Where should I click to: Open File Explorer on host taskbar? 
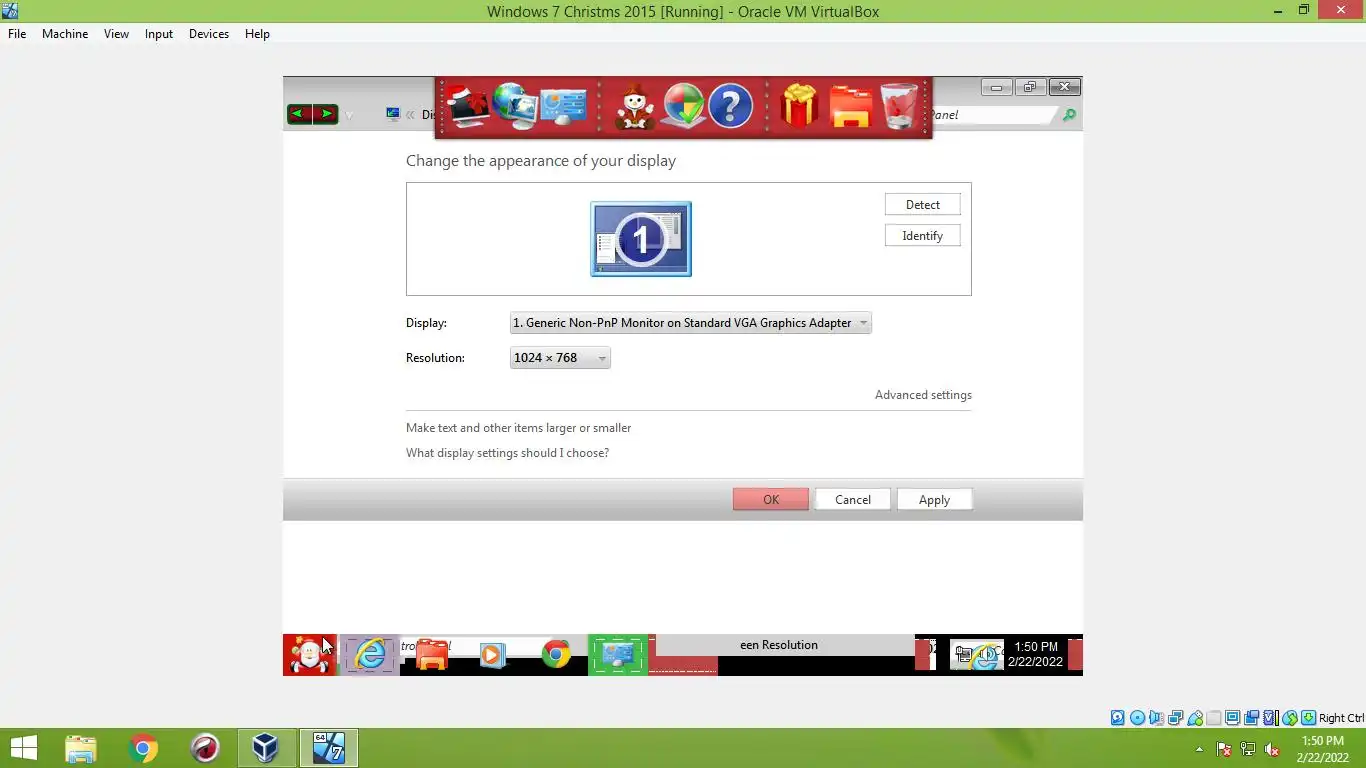click(x=81, y=748)
